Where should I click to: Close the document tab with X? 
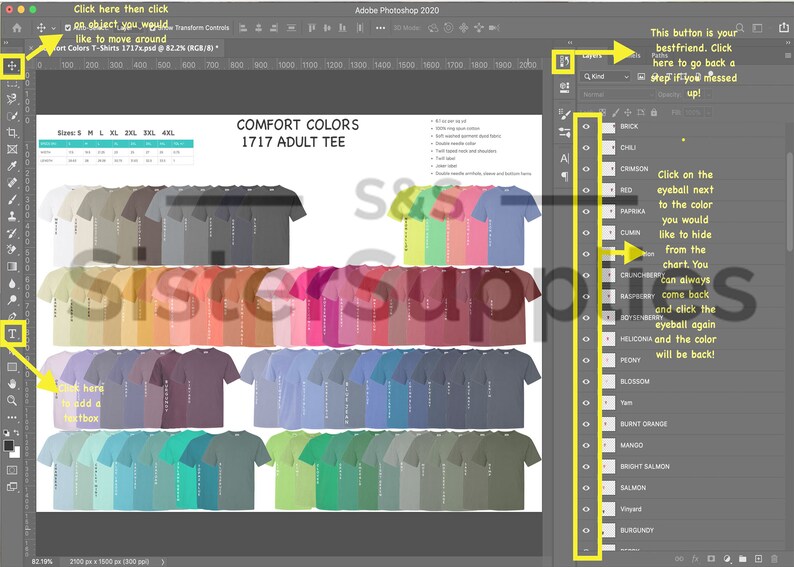point(31,48)
